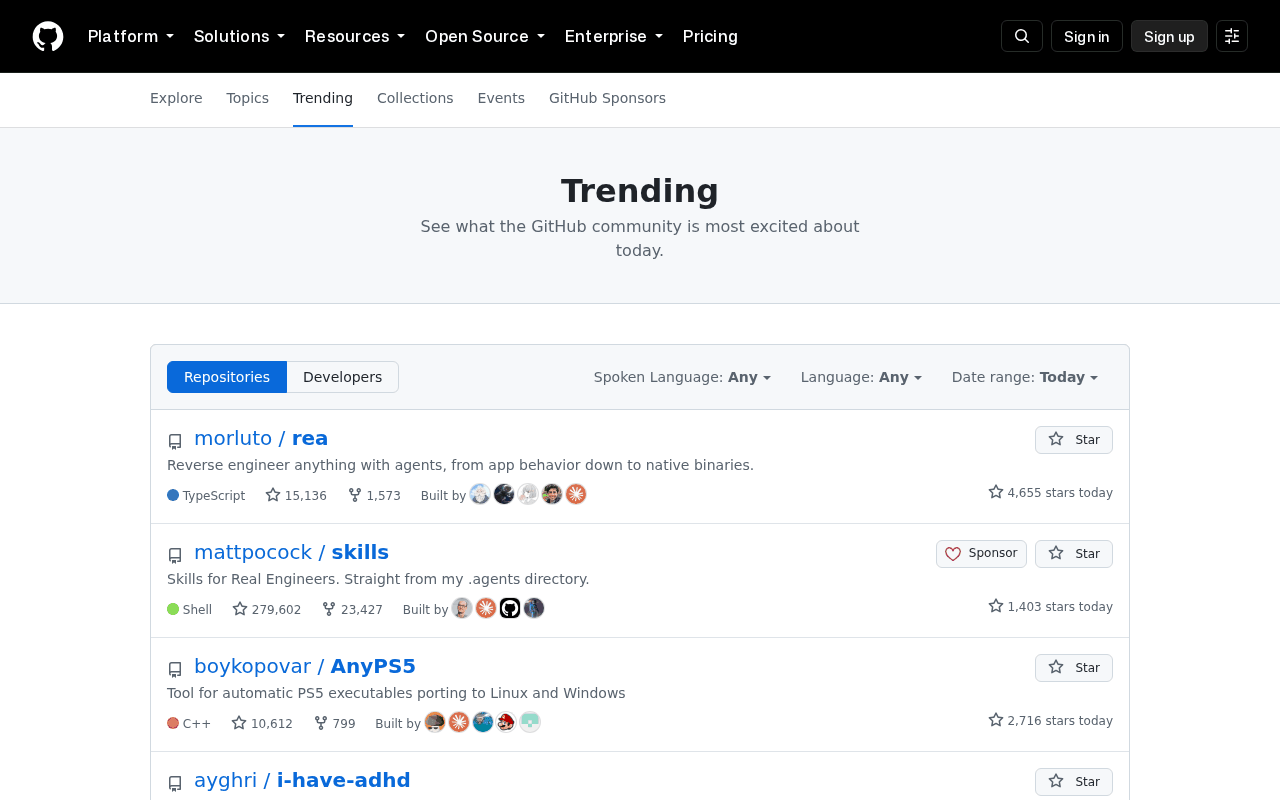This screenshot has width=1280, height=800.
Task: Open first contributor avatar of boykopovar/AnyPS5
Action: (x=435, y=722)
